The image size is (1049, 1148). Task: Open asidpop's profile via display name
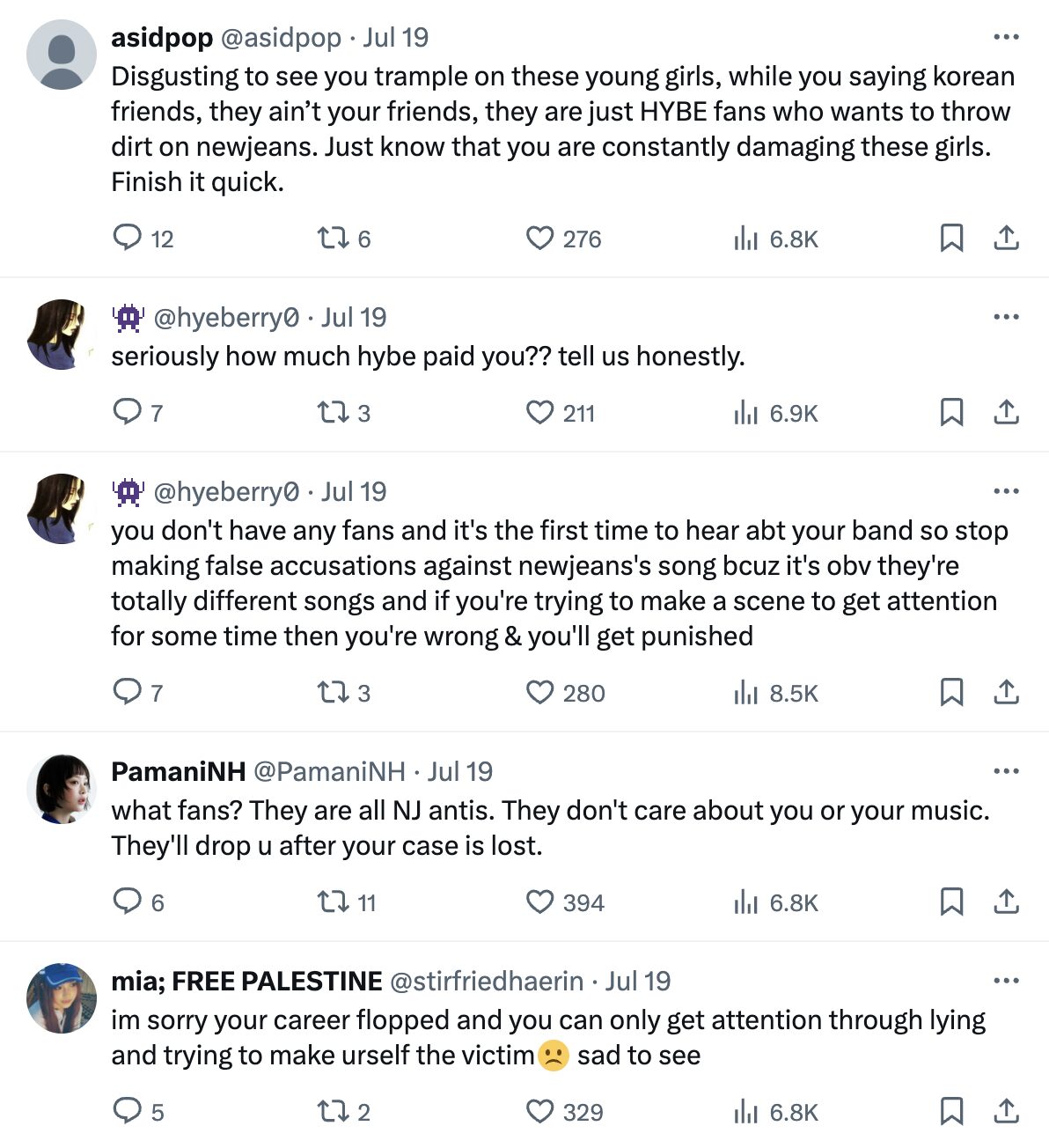click(162, 38)
